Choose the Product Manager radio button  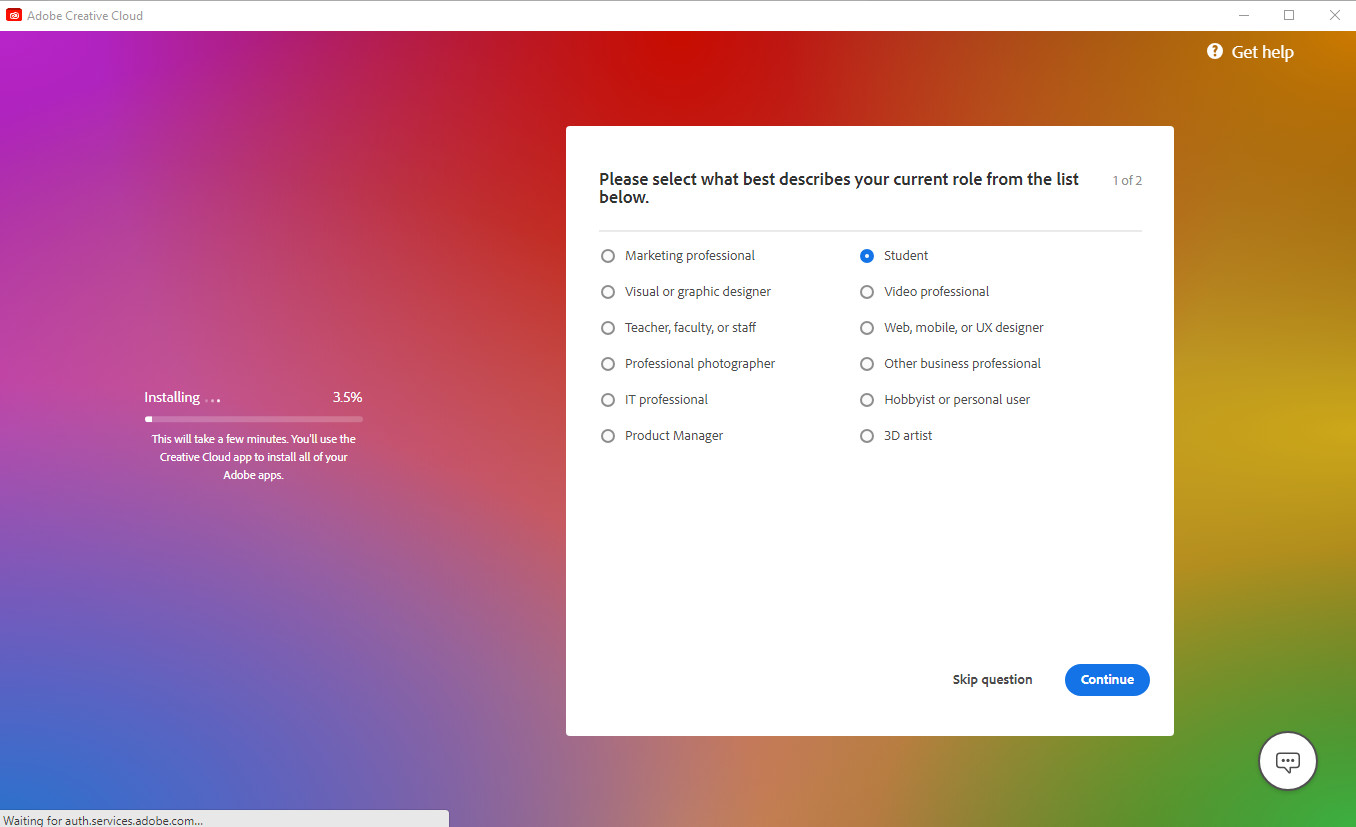coord(608,436)
